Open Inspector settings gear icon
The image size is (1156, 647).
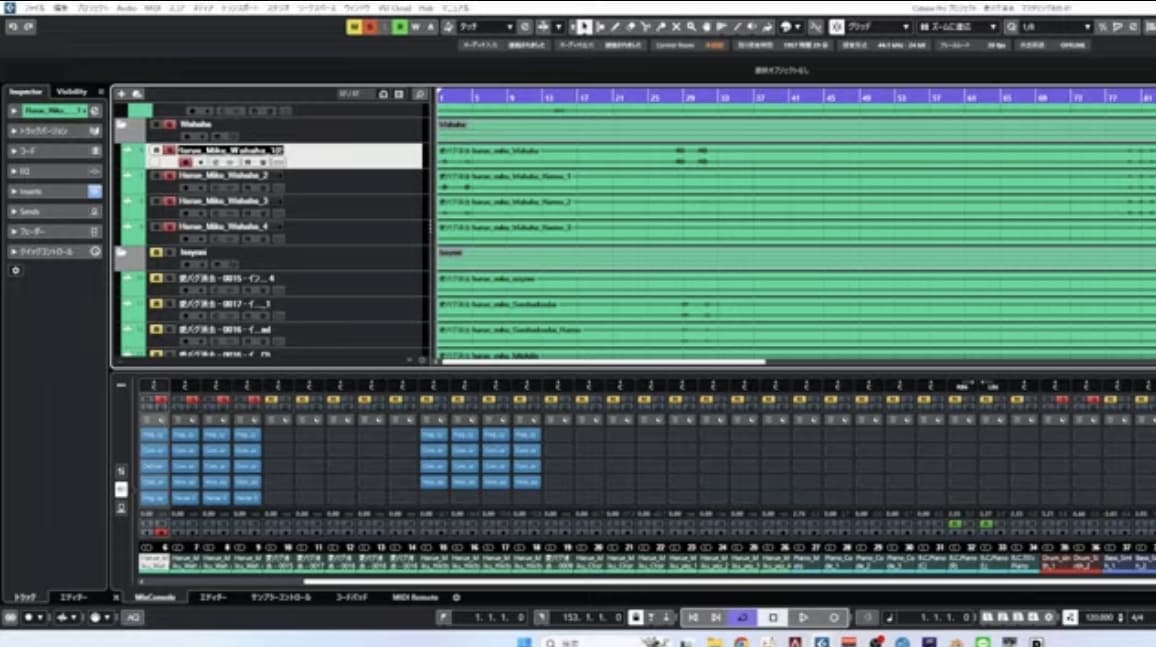pos(15,270)
